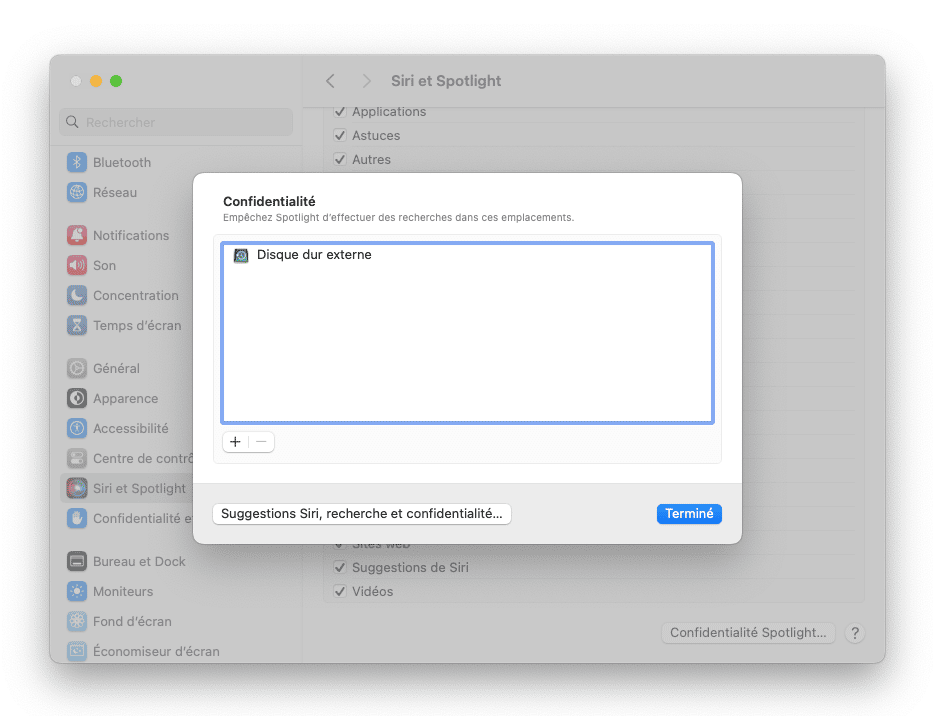This screenshot has height=716, width=949.
Task: Uncheck the Astuces checkbox
Action: [x=340, y=136]
